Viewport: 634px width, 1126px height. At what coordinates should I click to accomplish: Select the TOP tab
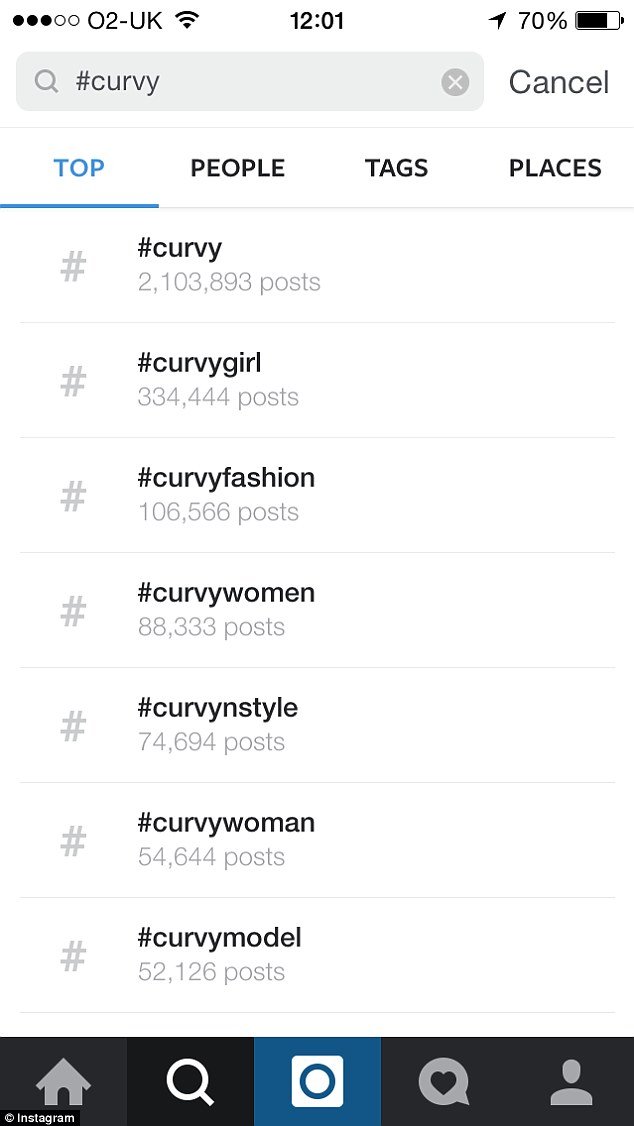click(79, 167)
